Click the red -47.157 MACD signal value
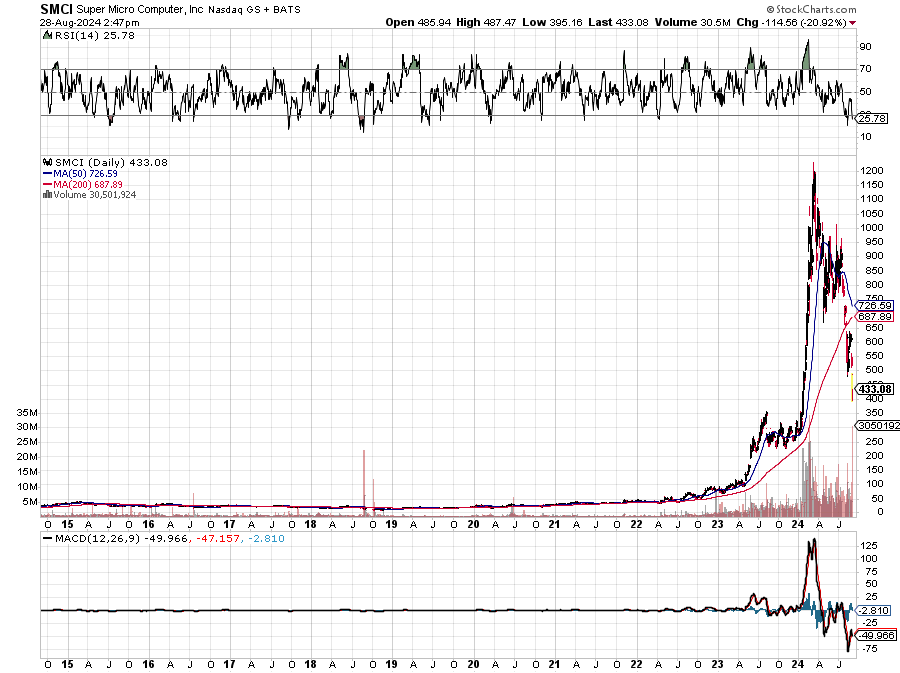 [x=218, y=538]
